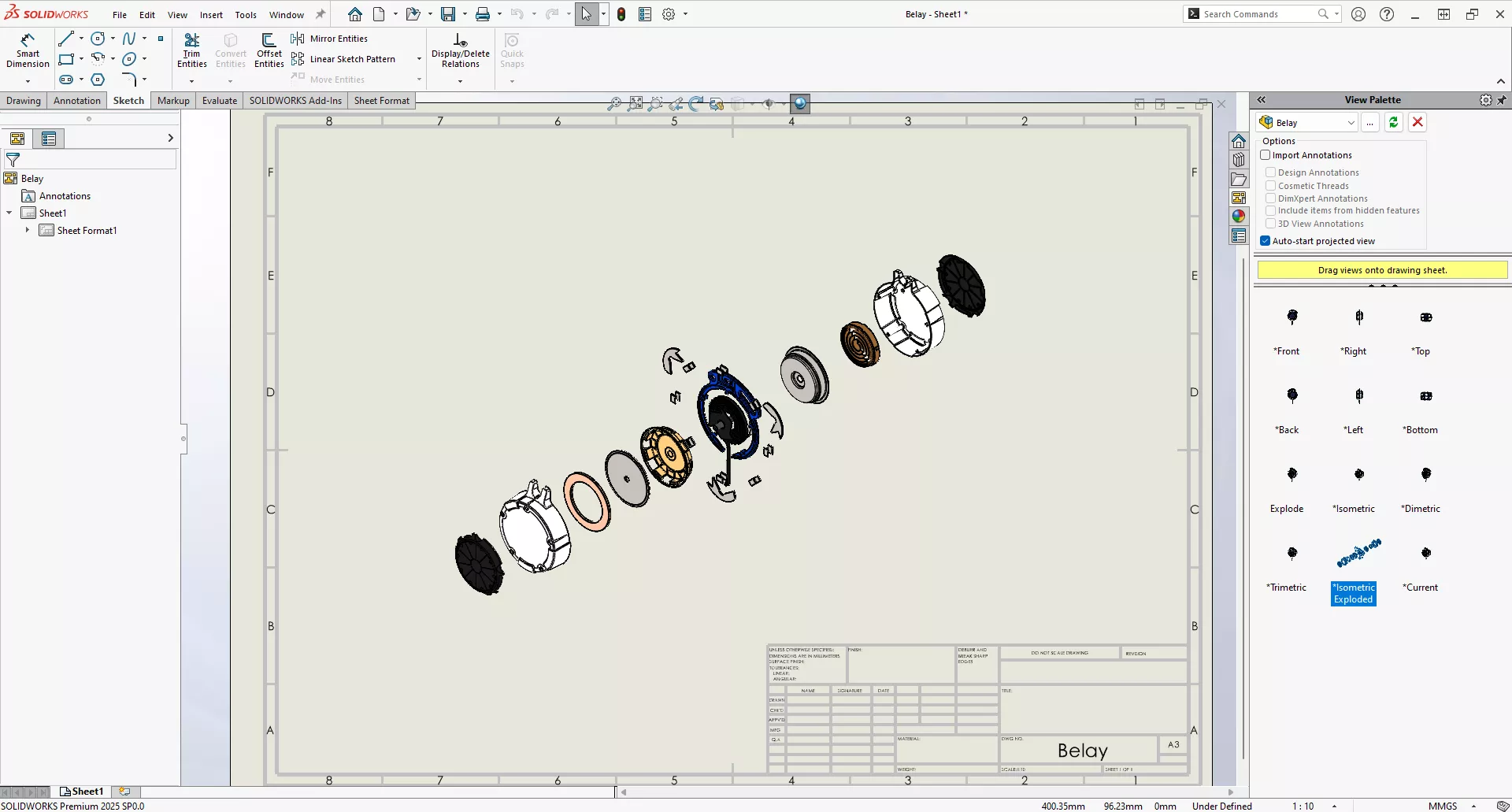Disable Auto-start projected view
Screen dimensions: 1512x812
1266,241
